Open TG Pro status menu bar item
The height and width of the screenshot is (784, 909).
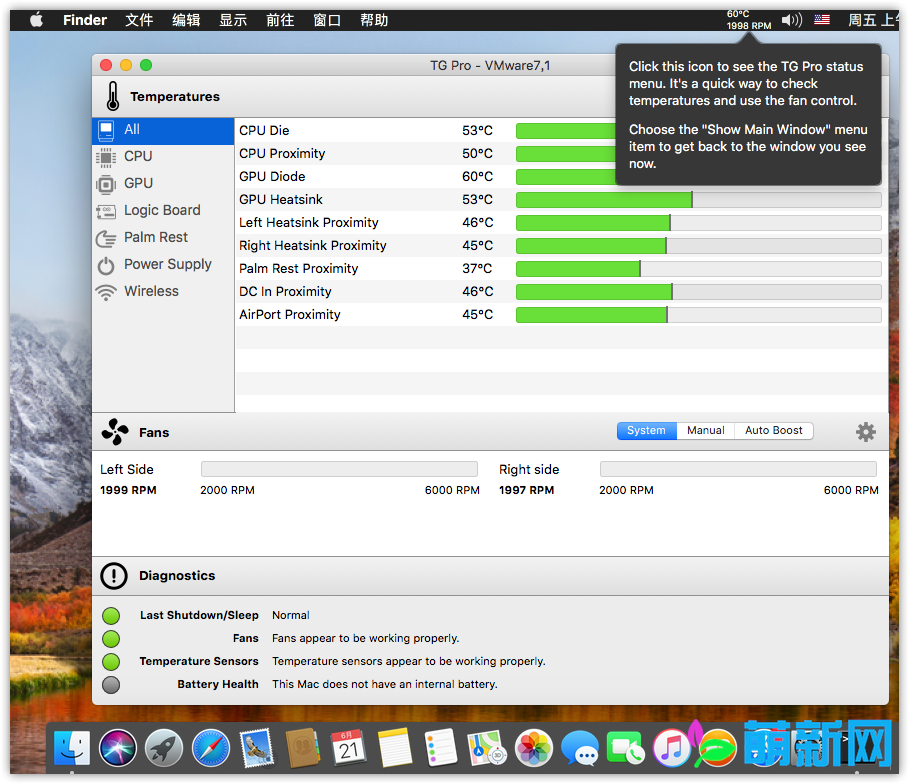748,20
